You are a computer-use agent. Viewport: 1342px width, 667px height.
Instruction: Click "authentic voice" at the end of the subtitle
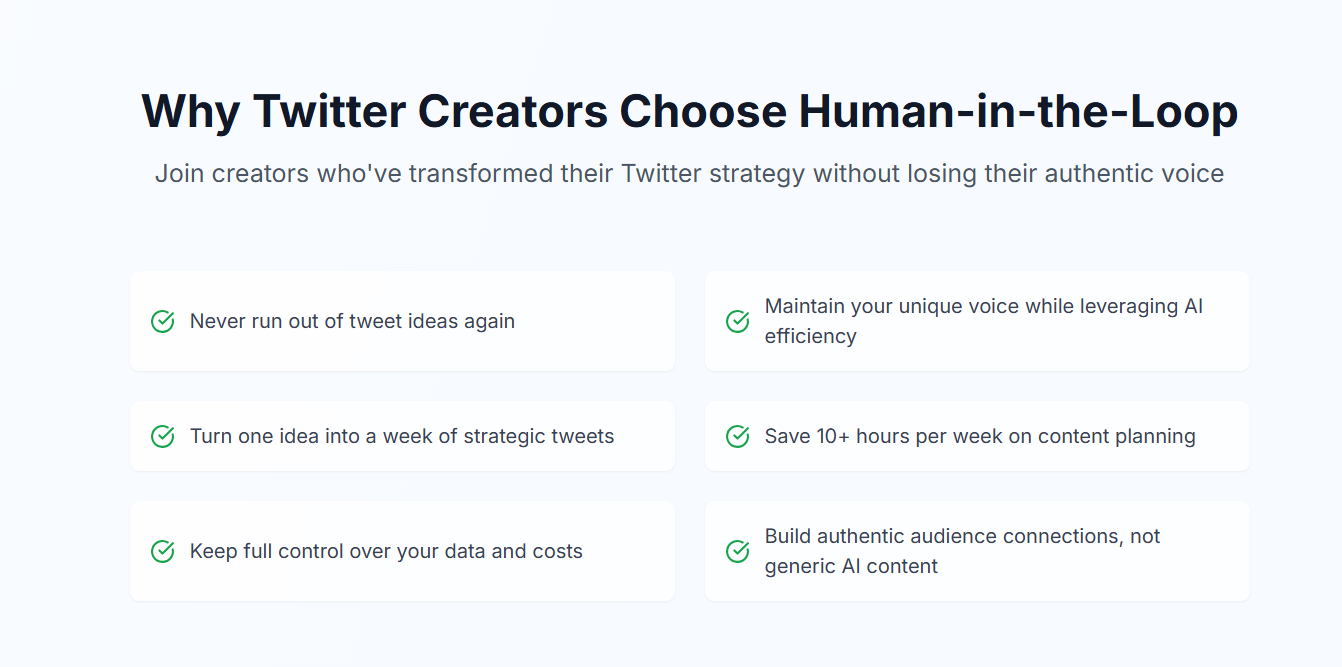[1134, 174]
